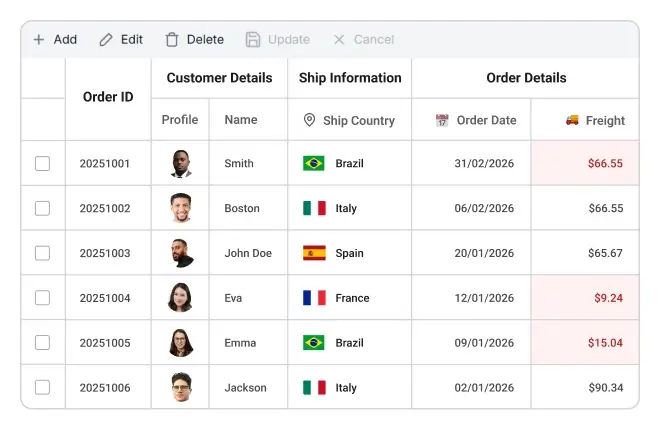Image resolution: width=660 pixels, height=430 pixels.
Task: Click the freight value $65.67
Action: click(605, 253)
